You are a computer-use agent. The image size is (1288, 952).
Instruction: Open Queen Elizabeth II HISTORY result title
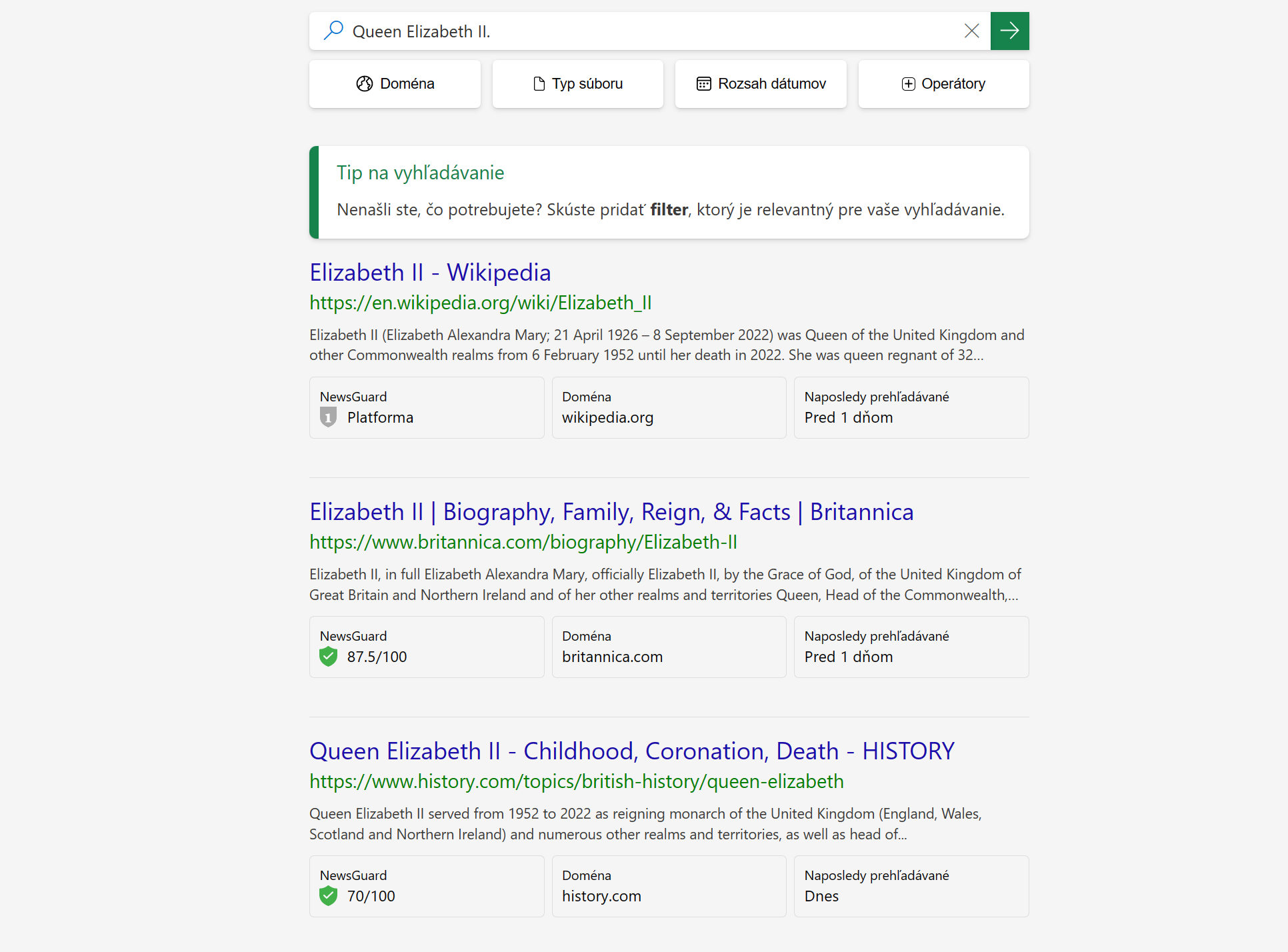click(632, 751)
